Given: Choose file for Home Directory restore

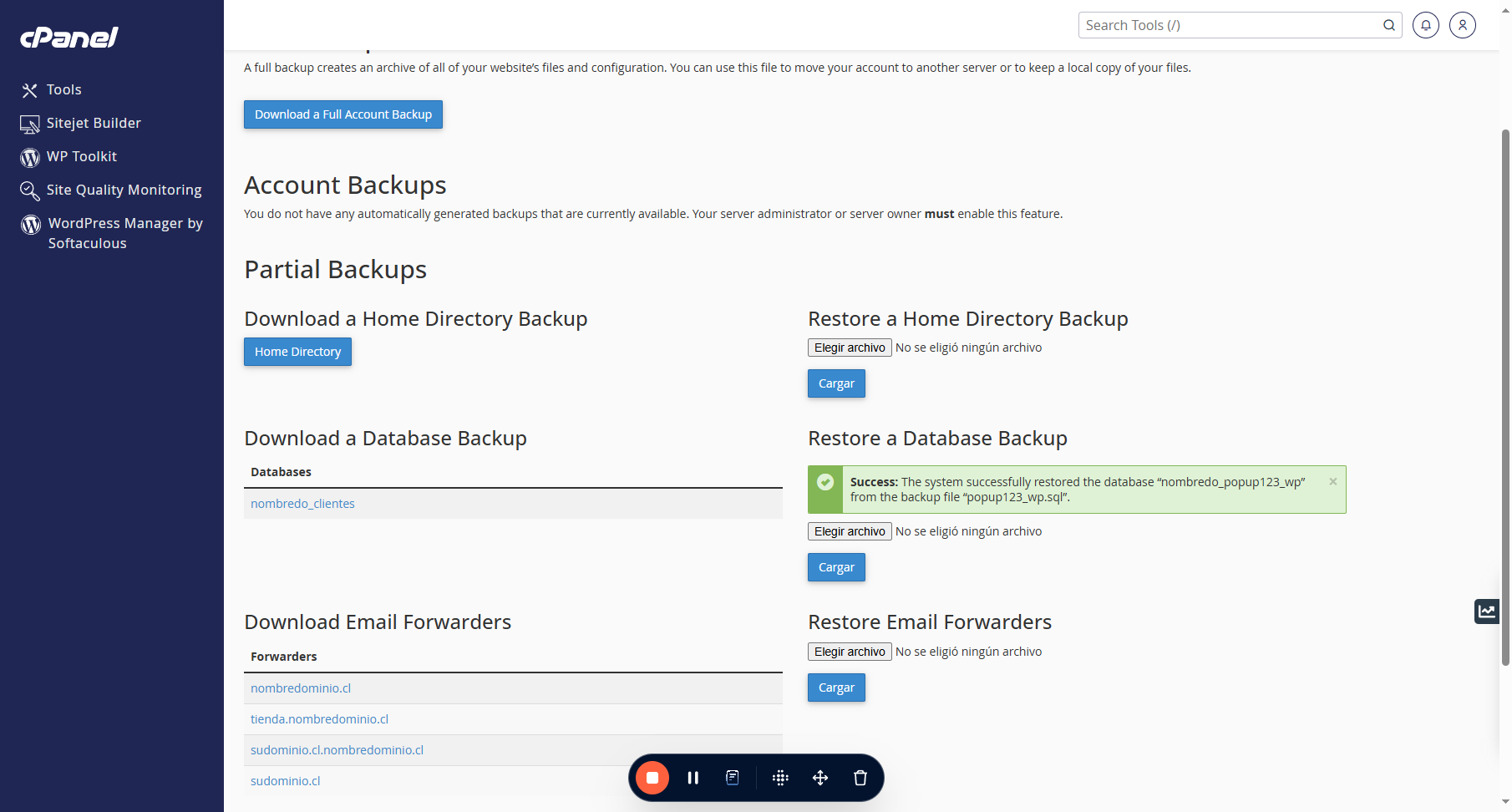Looking at the screenshot, I should [850, 348].
